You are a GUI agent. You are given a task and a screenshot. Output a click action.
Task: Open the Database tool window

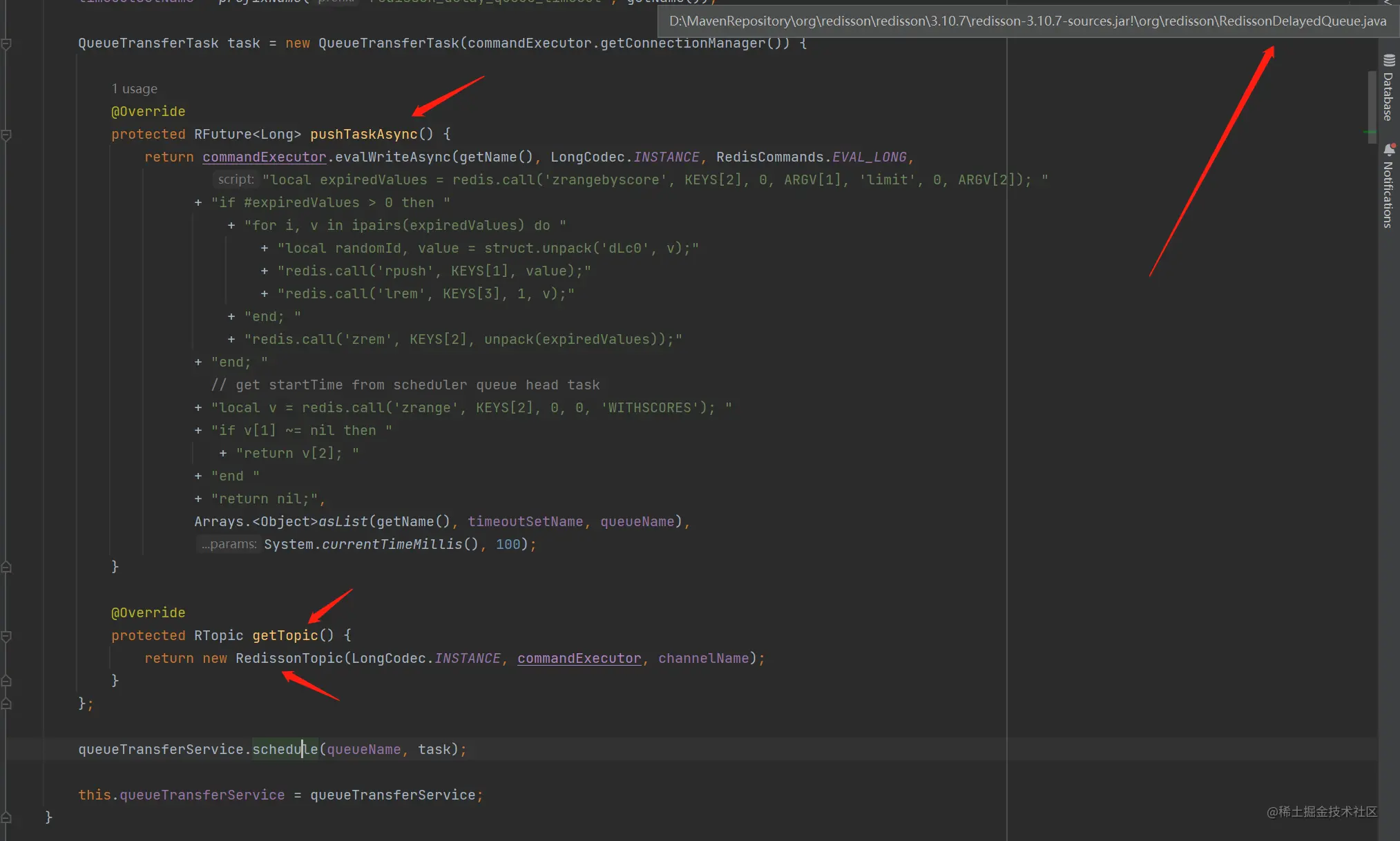[1388, 87]
